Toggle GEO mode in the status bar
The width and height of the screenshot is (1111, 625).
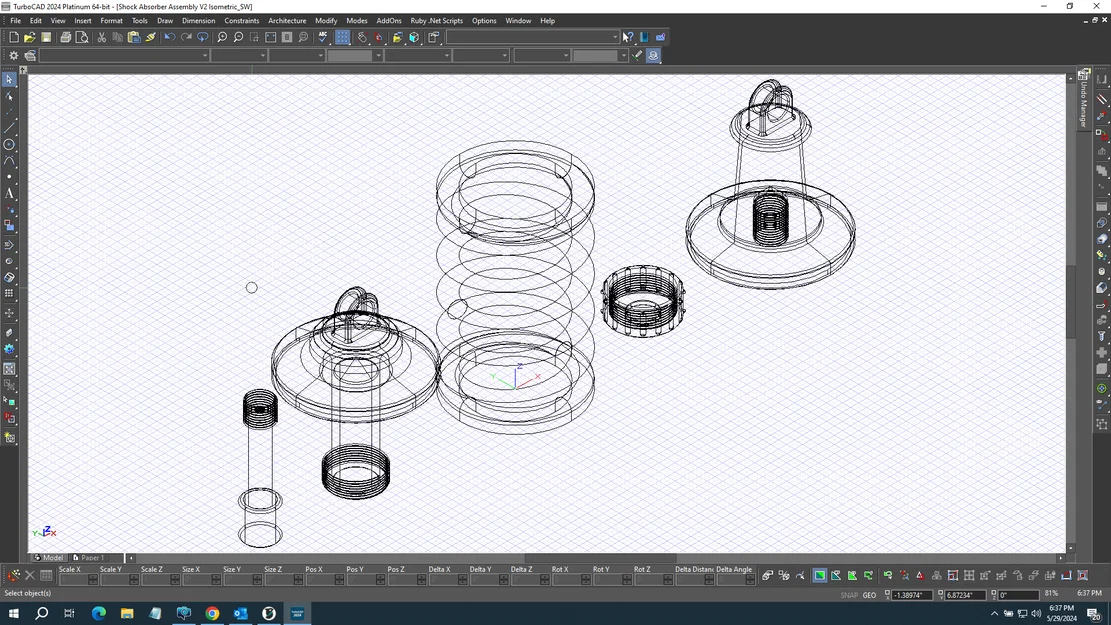(x=868, y=594)
